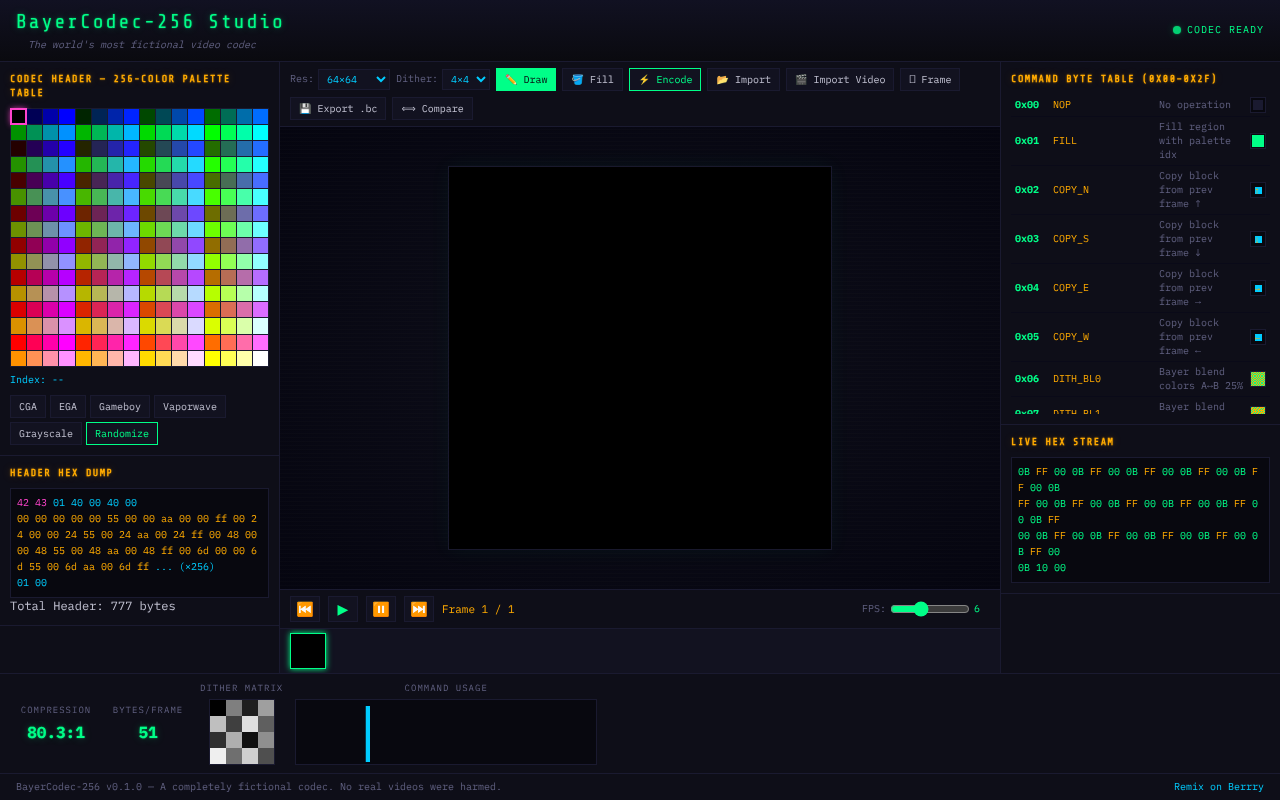Click the COPY_S command preview icon
The width and height of the screenshot is (1280, 800).
click(x=1258, y=239)
